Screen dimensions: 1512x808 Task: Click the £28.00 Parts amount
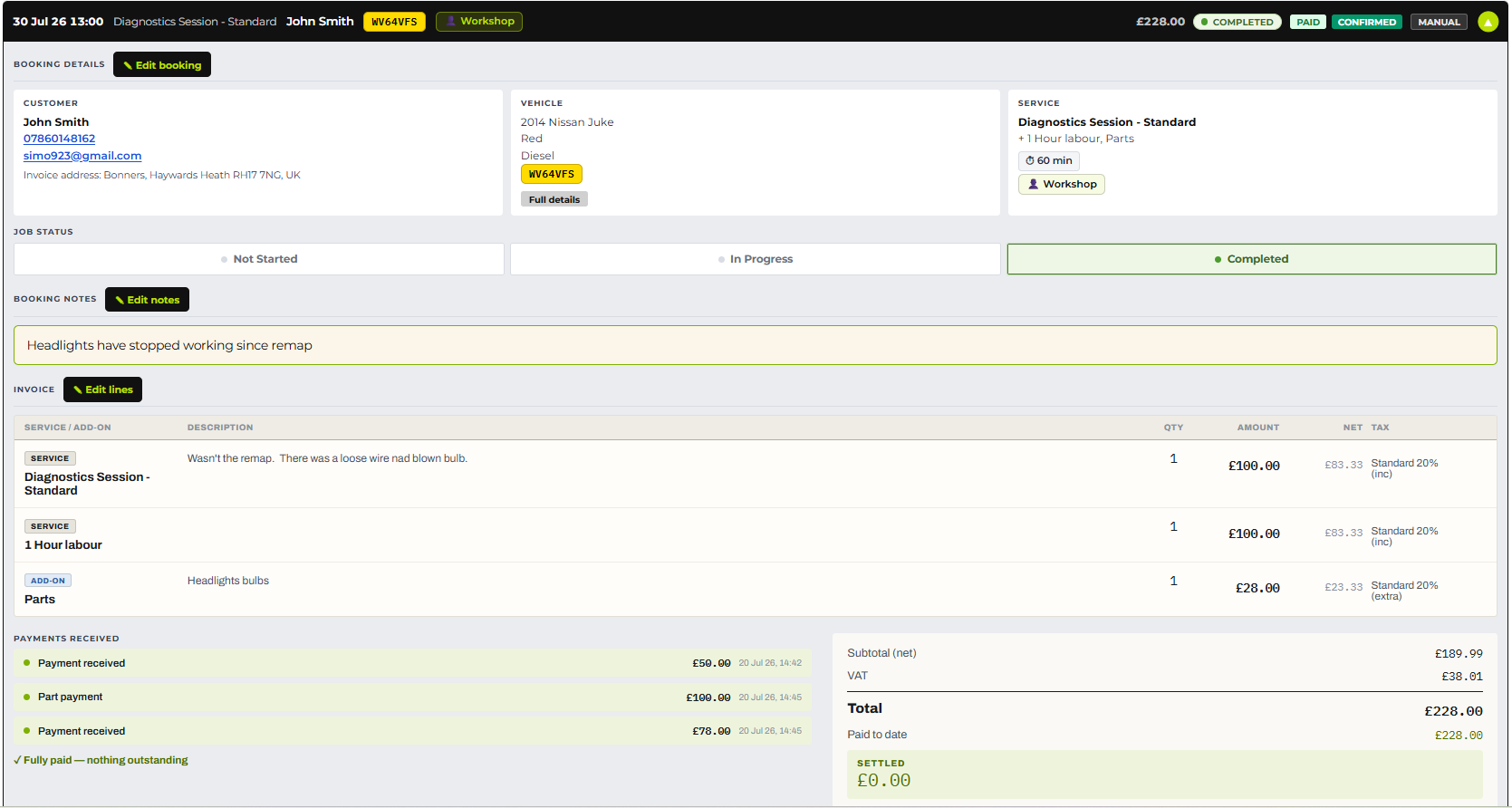click(1257, 588)
